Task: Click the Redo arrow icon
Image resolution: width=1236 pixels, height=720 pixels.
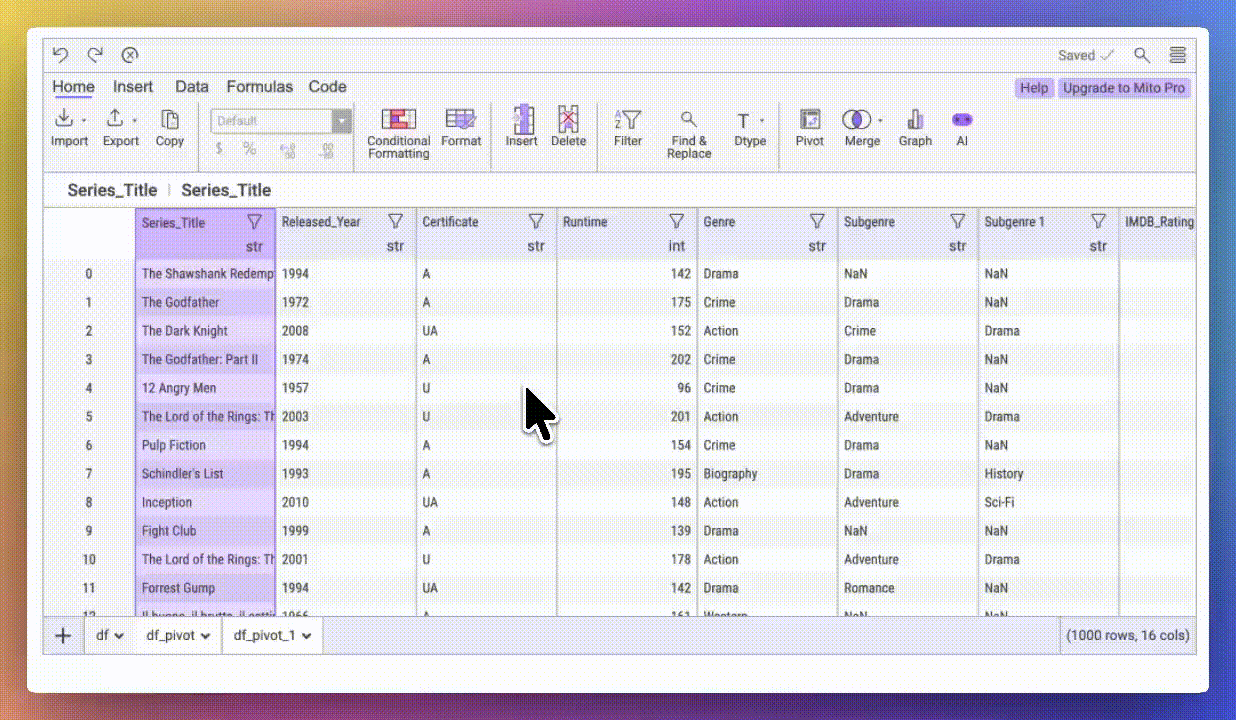Action: (95, 56)
